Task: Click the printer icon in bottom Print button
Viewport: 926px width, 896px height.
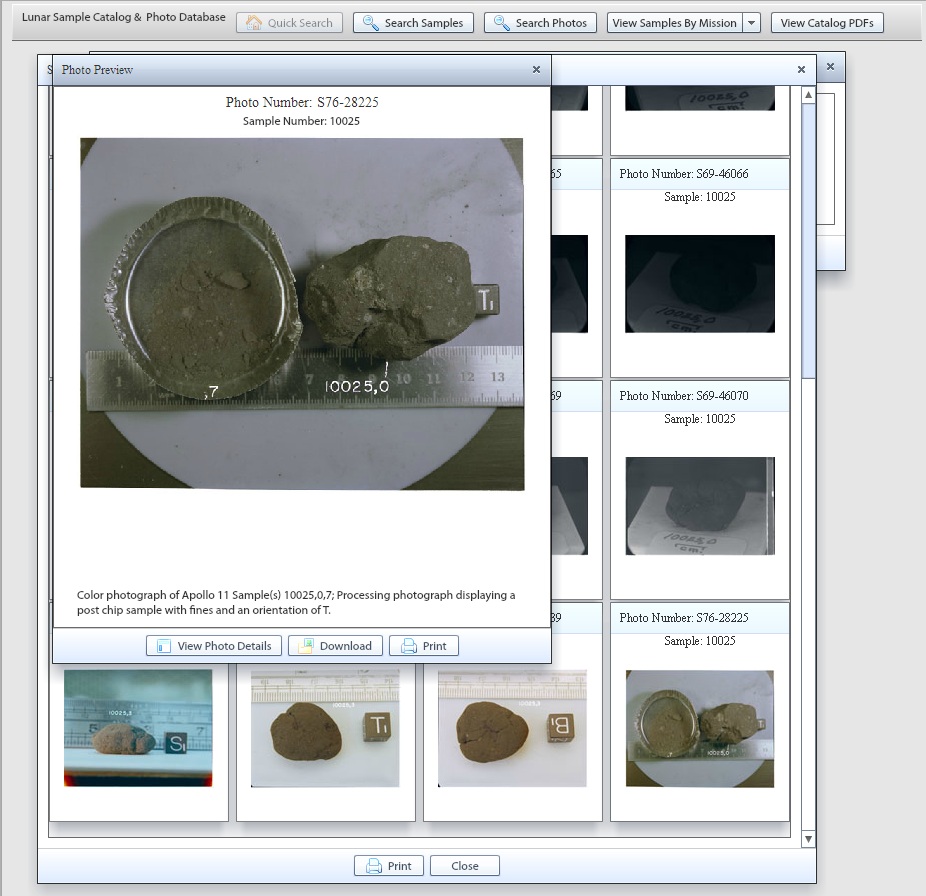Action: click(x=373, y=866)
